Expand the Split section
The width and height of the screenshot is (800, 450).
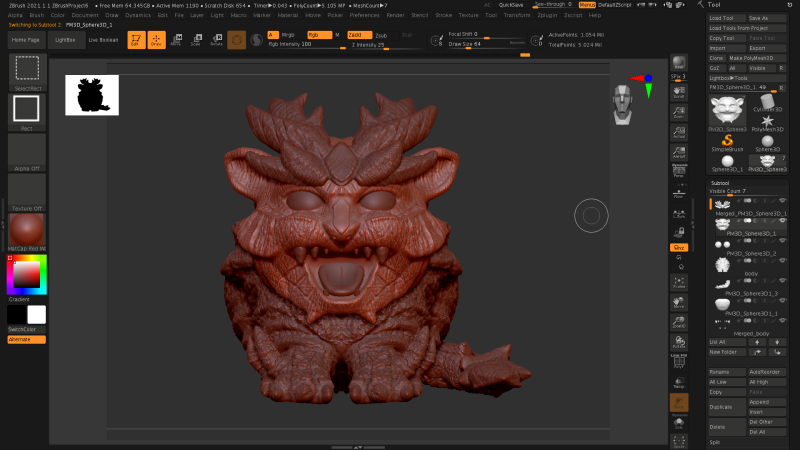pyautogui.click(x=715, y=441)
